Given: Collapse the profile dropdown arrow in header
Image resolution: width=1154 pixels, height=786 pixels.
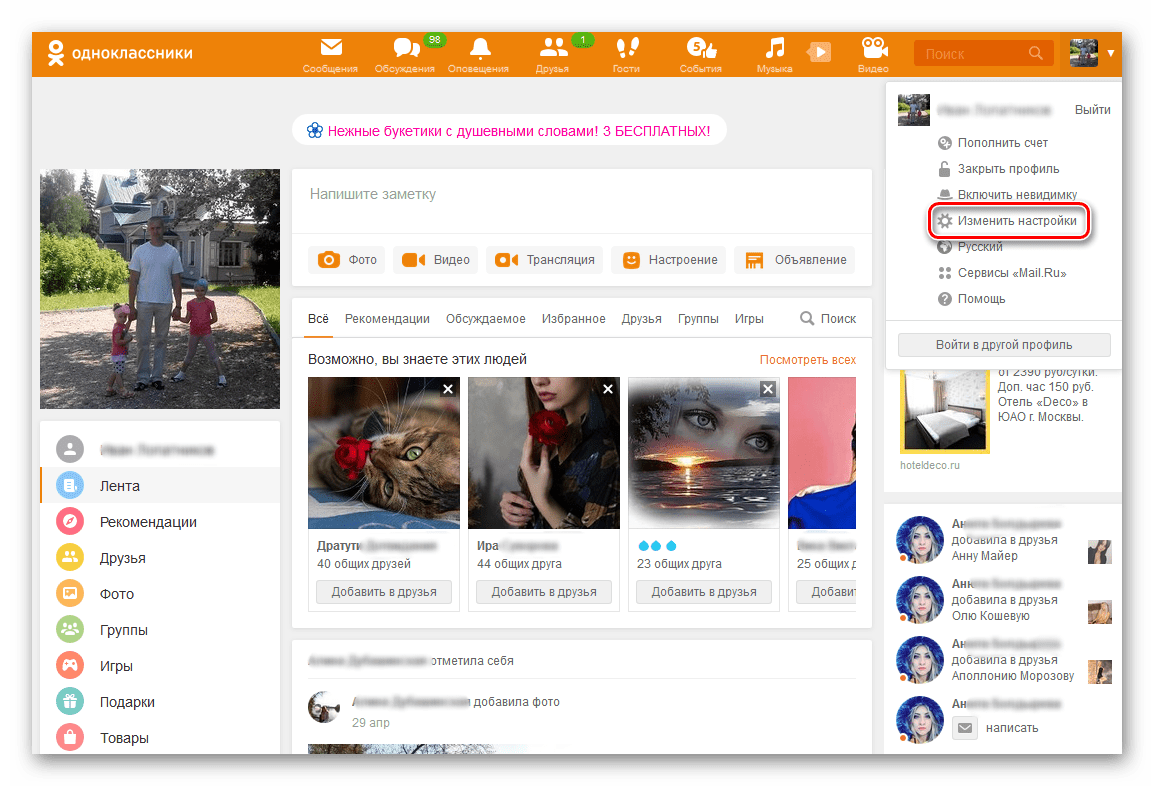Looking at the screenshot, I should [x=1111, y=53].
